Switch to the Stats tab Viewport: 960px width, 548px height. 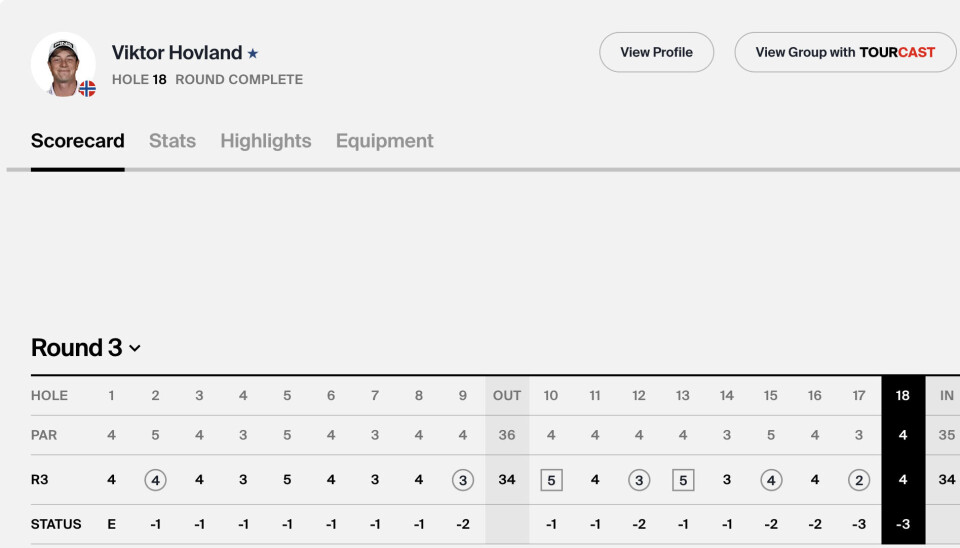point(172,141)
